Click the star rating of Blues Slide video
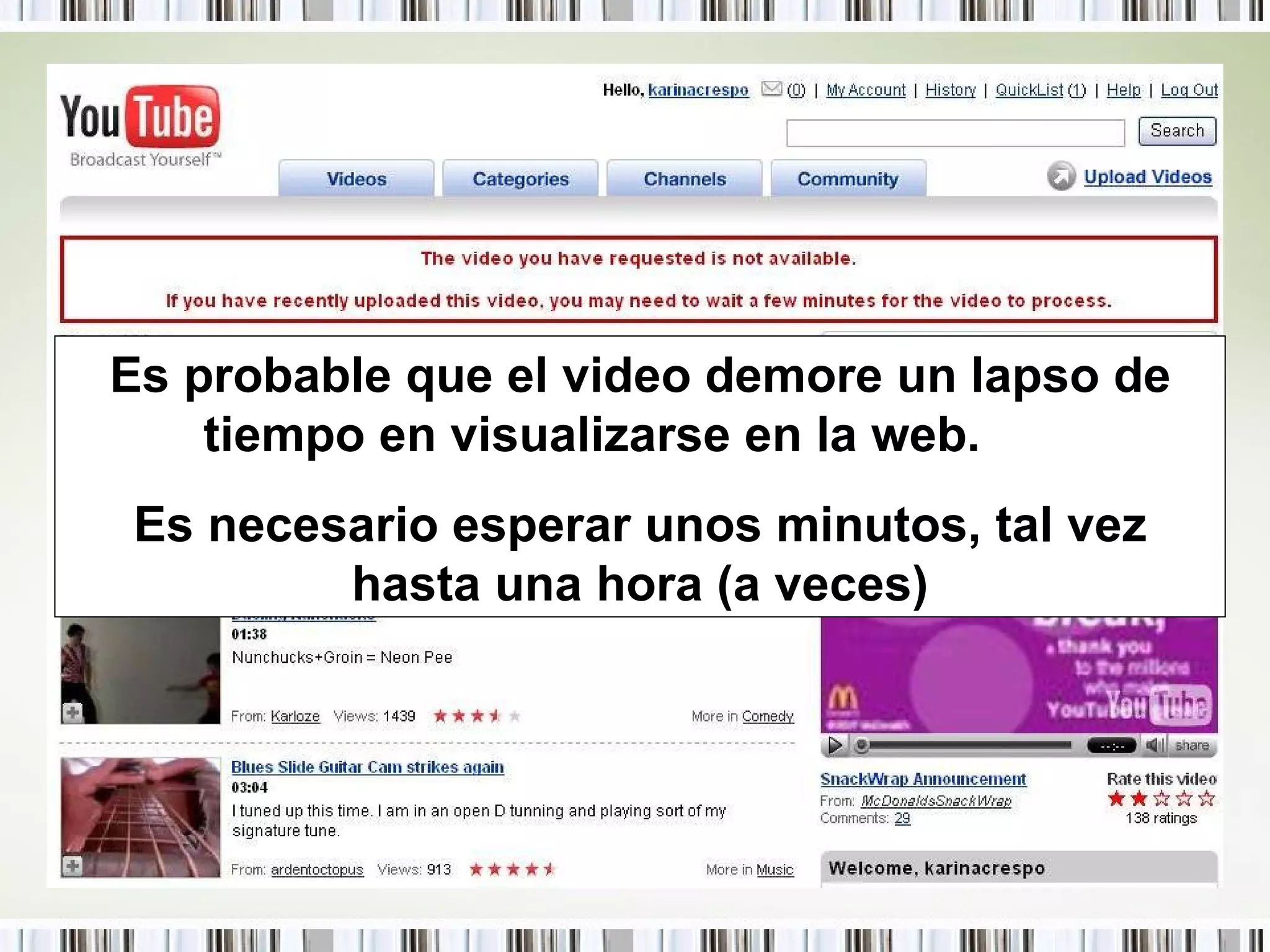Screen dimensions: 1270x952 pyautogui.click(x=512, y=870)
